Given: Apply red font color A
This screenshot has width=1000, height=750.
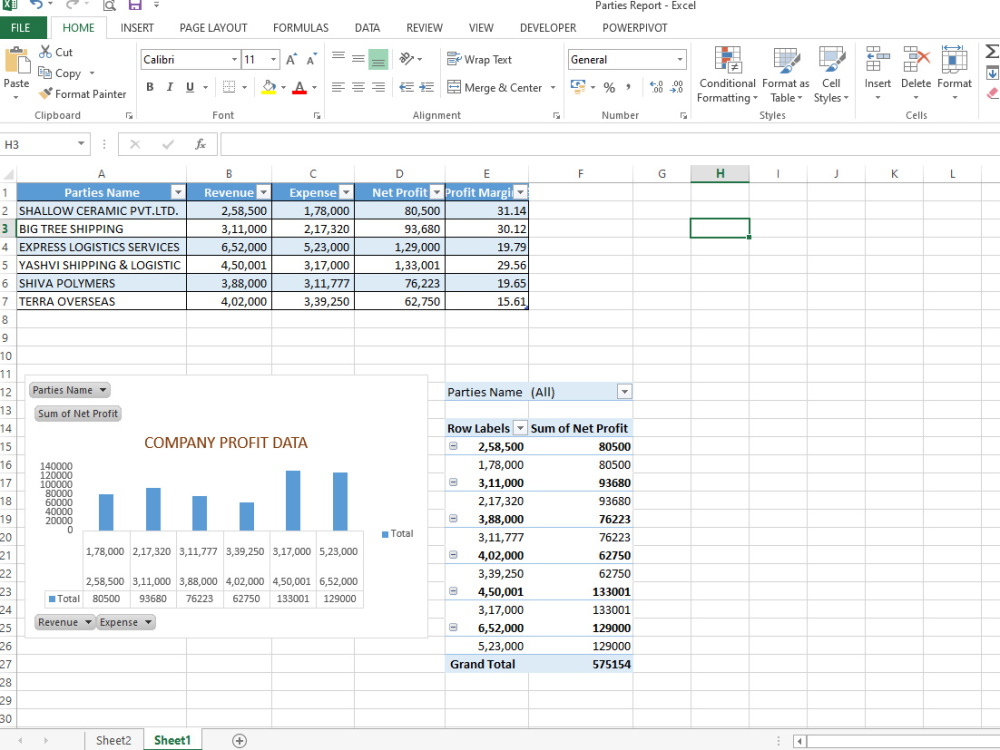Looking at the screenshot, I should pos(299,87).
